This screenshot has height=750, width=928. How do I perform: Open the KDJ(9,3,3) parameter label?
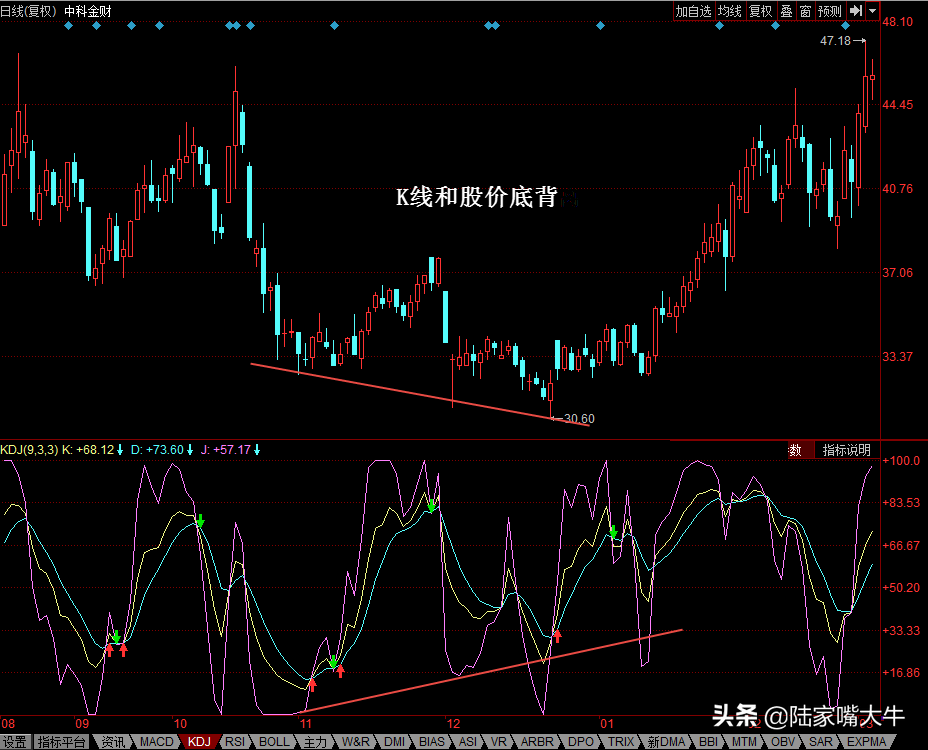[x=30, y=450]
